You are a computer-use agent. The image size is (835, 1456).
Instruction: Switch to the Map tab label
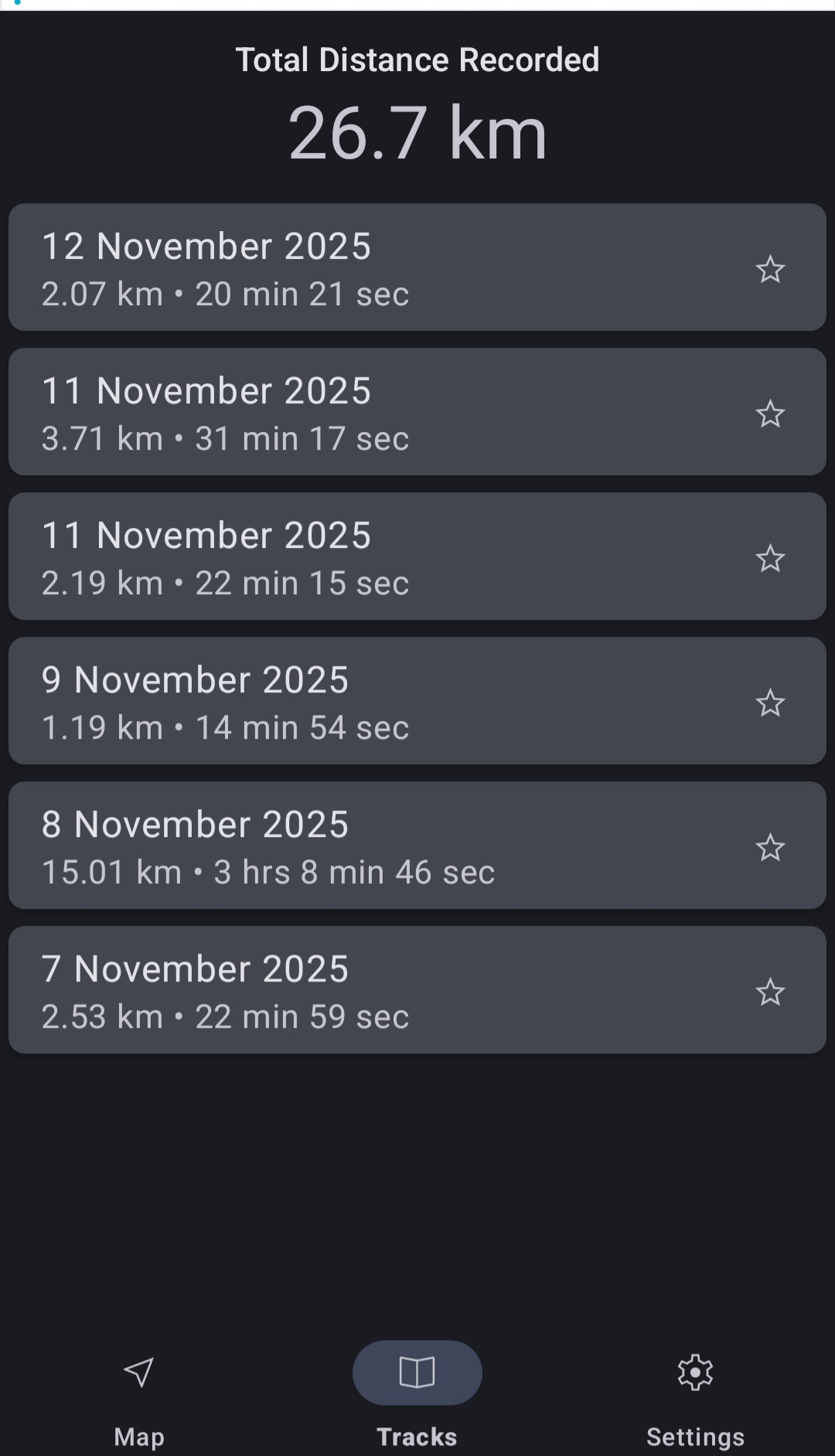[x=139, y=1437]
